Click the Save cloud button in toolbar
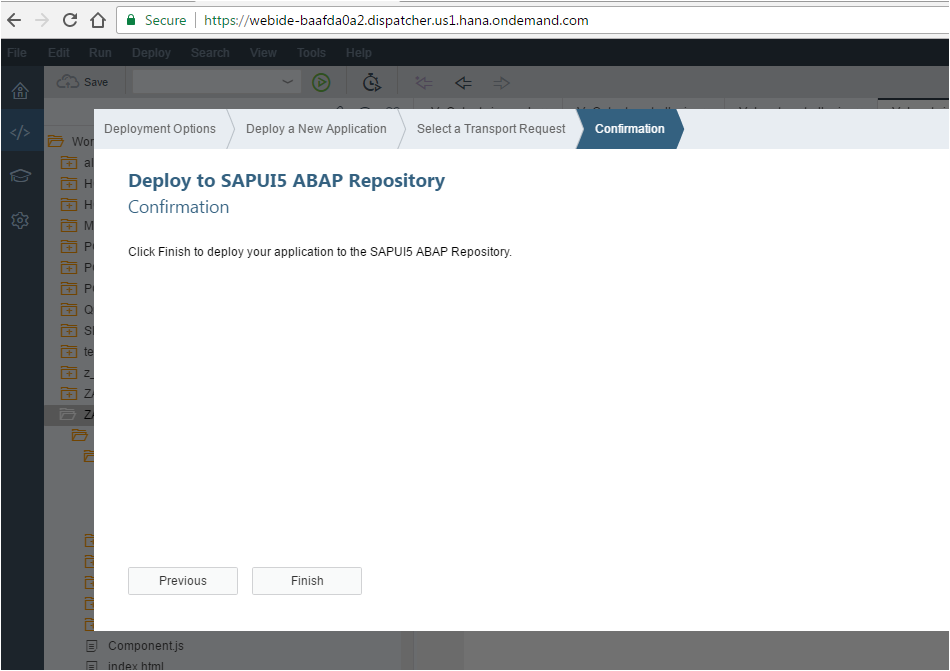The image size is (950, 671). tap(82, 82)
